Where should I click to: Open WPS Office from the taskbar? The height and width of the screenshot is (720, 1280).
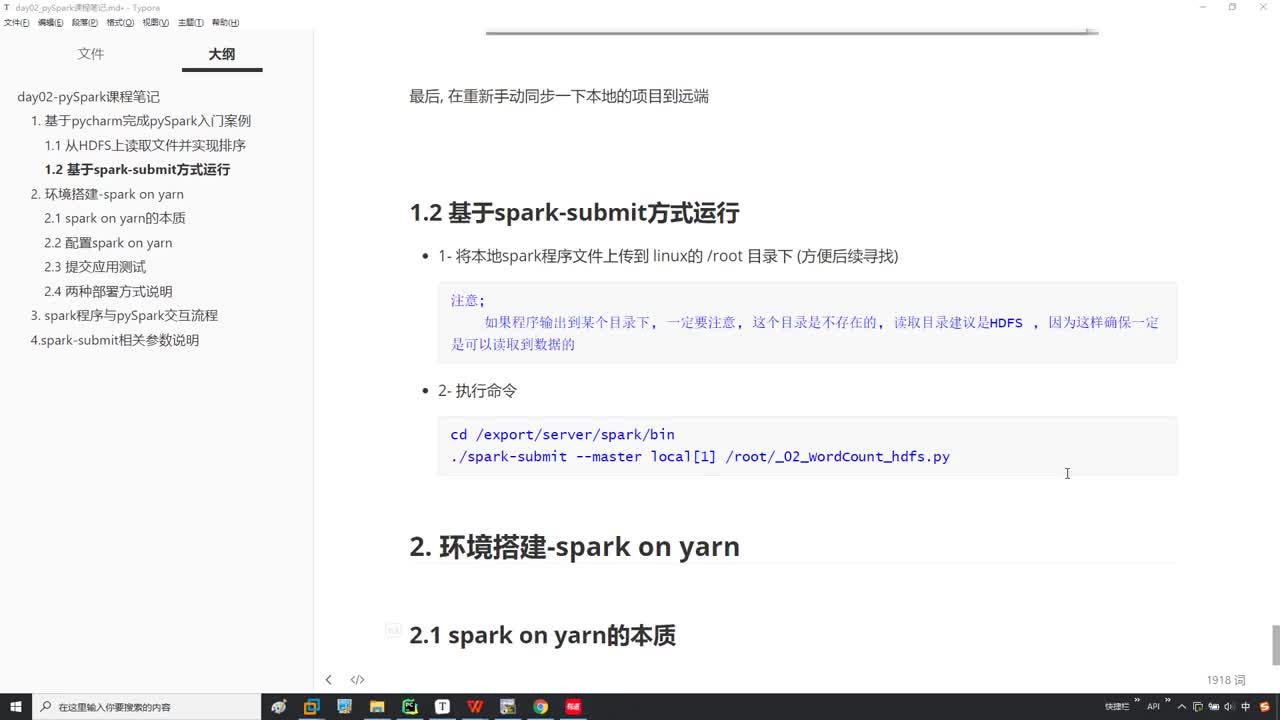click(475, 707)
